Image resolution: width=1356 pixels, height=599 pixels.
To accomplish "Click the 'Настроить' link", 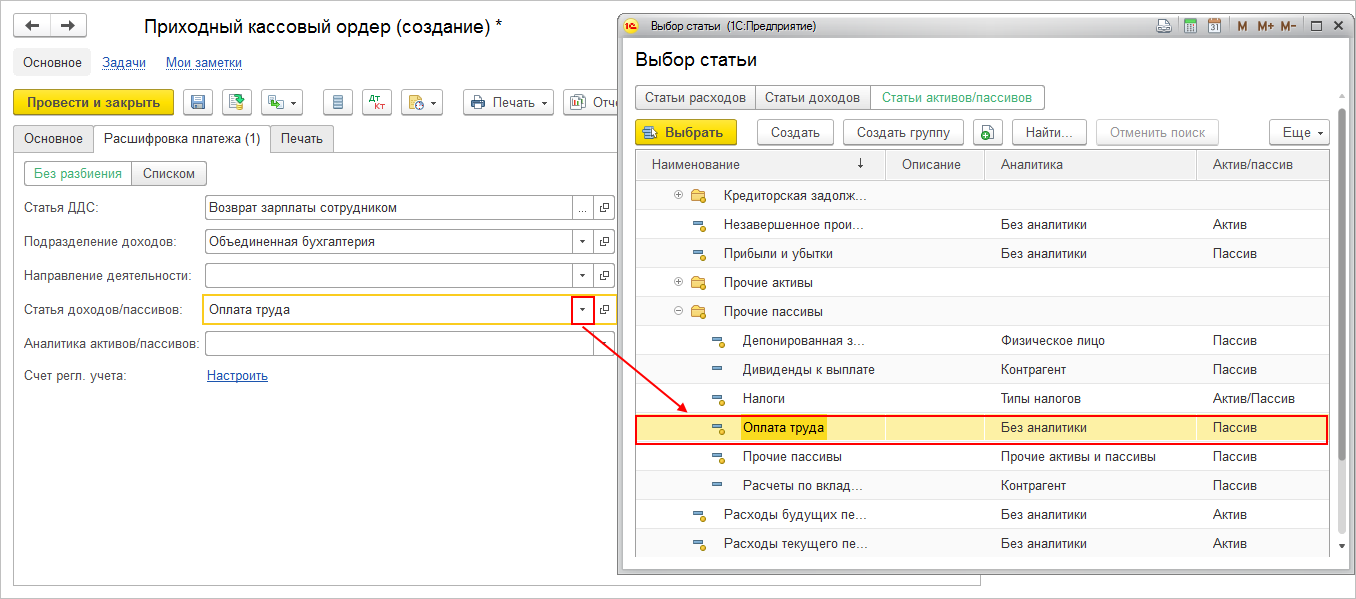I will (x=237, y=376).
